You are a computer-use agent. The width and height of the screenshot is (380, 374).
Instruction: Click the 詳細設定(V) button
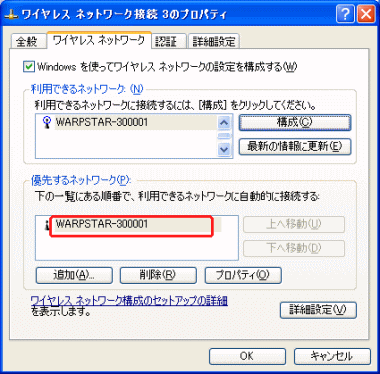point(318,310)
